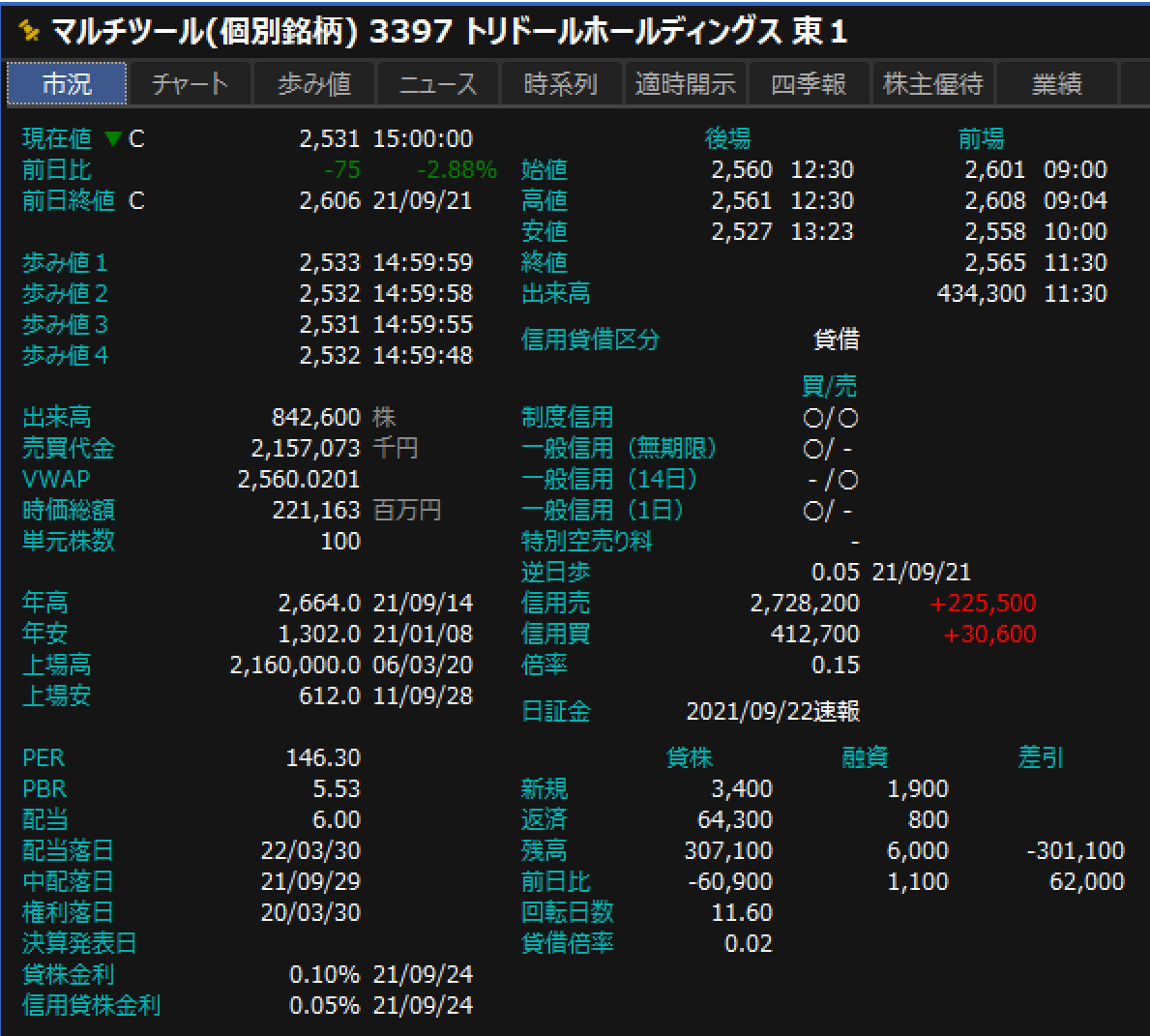This screenshot has width=1150, height=1036.
Task: Open the チャート tab
Action: (x=190, y=83)
